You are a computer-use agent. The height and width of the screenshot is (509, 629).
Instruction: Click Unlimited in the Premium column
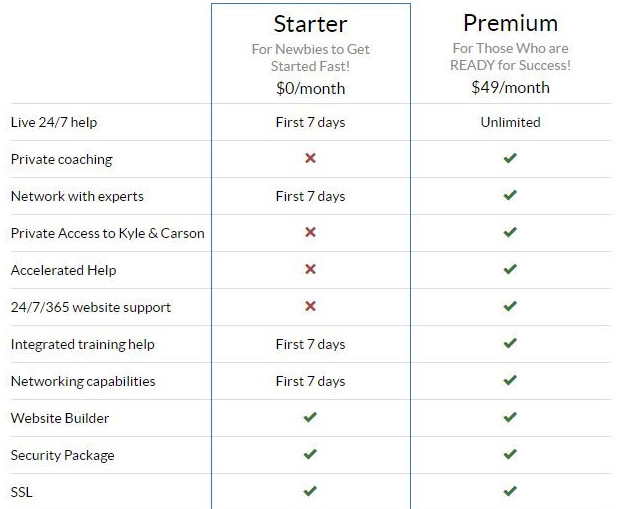click(510, 122)
